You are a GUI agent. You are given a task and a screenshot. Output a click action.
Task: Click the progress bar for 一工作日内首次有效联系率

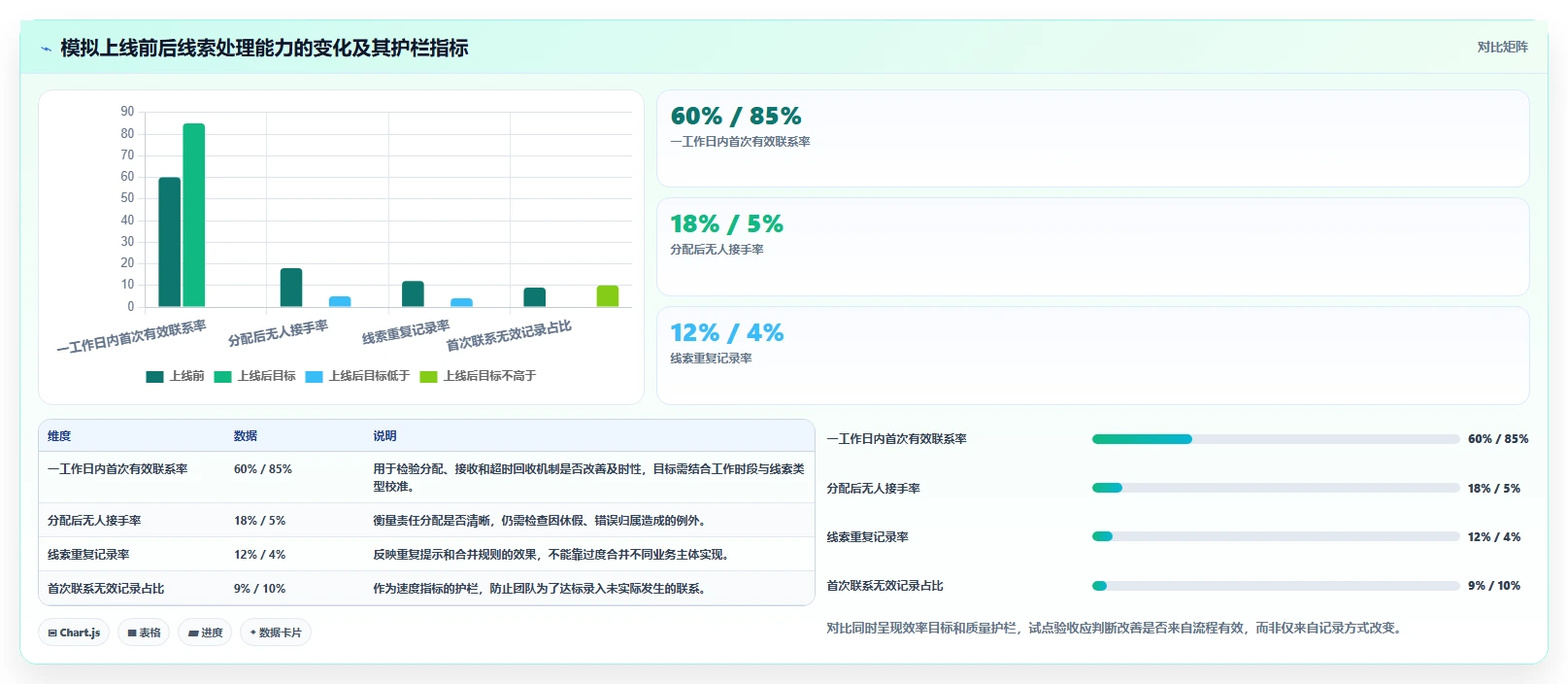1275,439
